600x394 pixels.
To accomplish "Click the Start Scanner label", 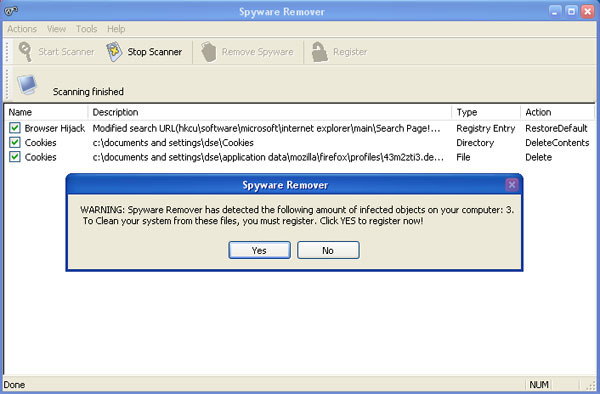I will (x=66, y=52).
